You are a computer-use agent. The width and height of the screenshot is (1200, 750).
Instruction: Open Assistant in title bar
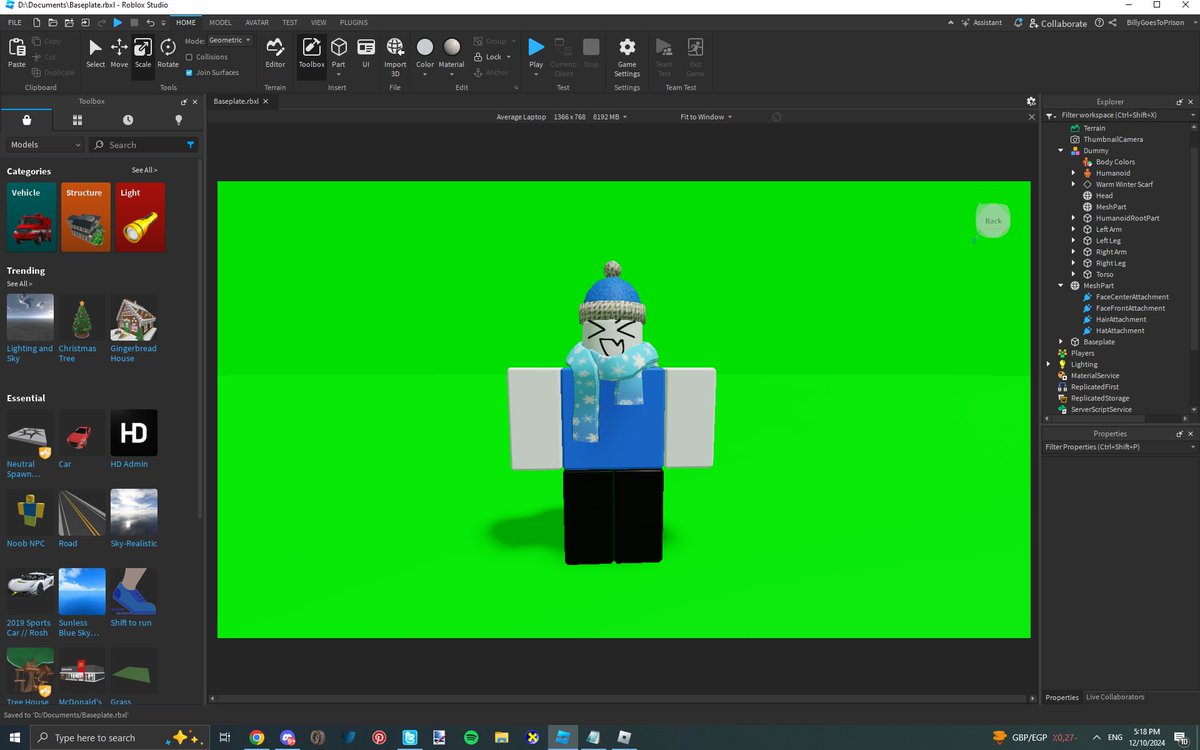(x=981, y=22)
